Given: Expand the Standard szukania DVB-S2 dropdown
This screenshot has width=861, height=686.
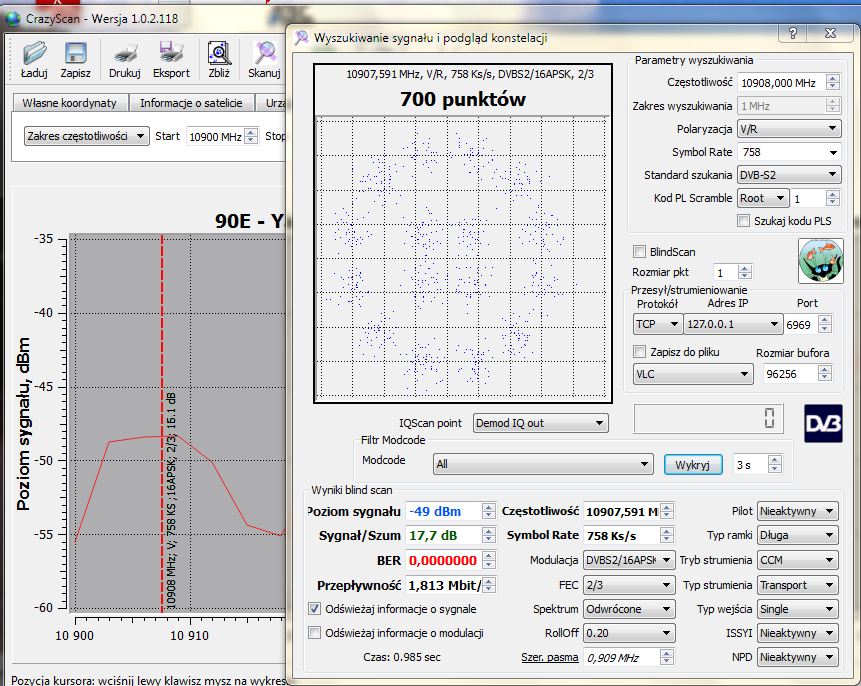Looking at the screenshot, I should tap(789, 175).
